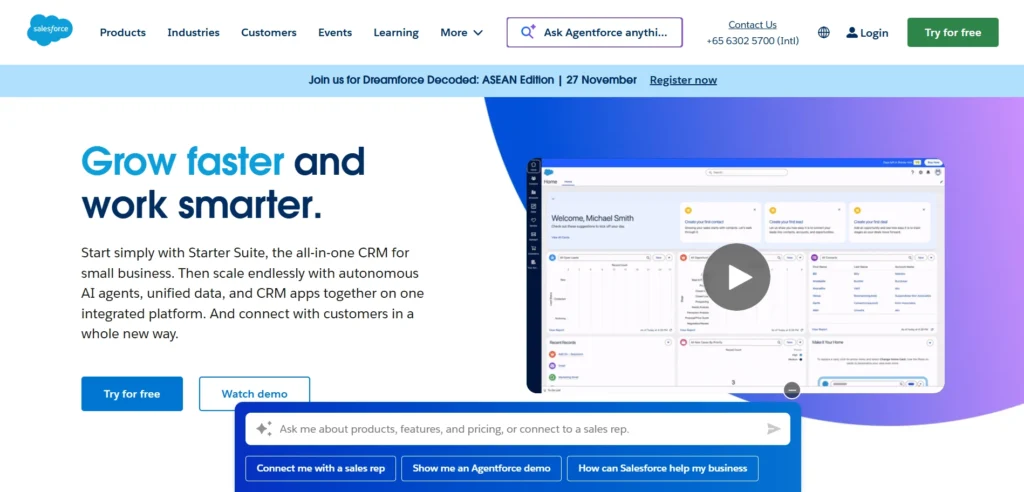Screen dimensions: 1024x492
Task: Click the Welcome, Michael Smith video thumbnail text
Action: 592,218
